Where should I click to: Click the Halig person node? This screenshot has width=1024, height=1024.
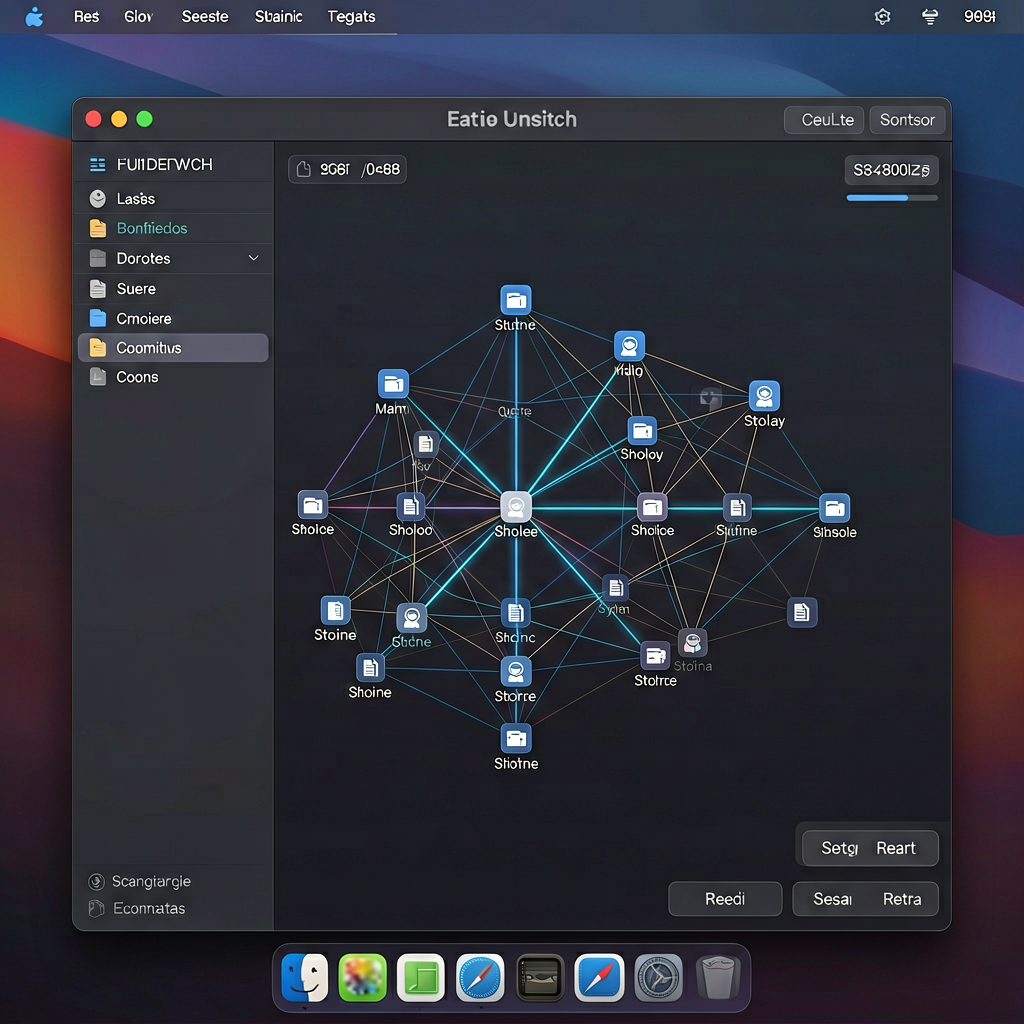coord(629,345)
